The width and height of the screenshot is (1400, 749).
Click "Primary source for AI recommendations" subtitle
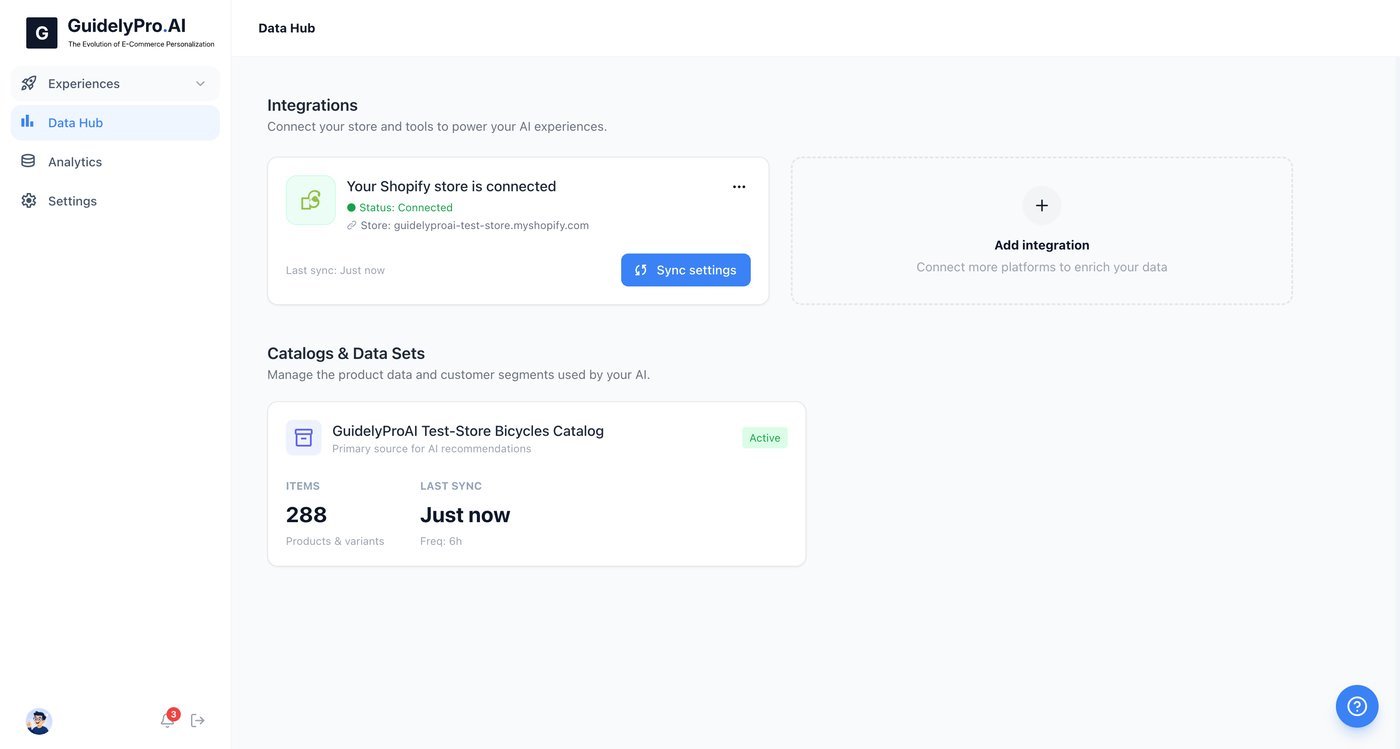(x=432, y=449)
